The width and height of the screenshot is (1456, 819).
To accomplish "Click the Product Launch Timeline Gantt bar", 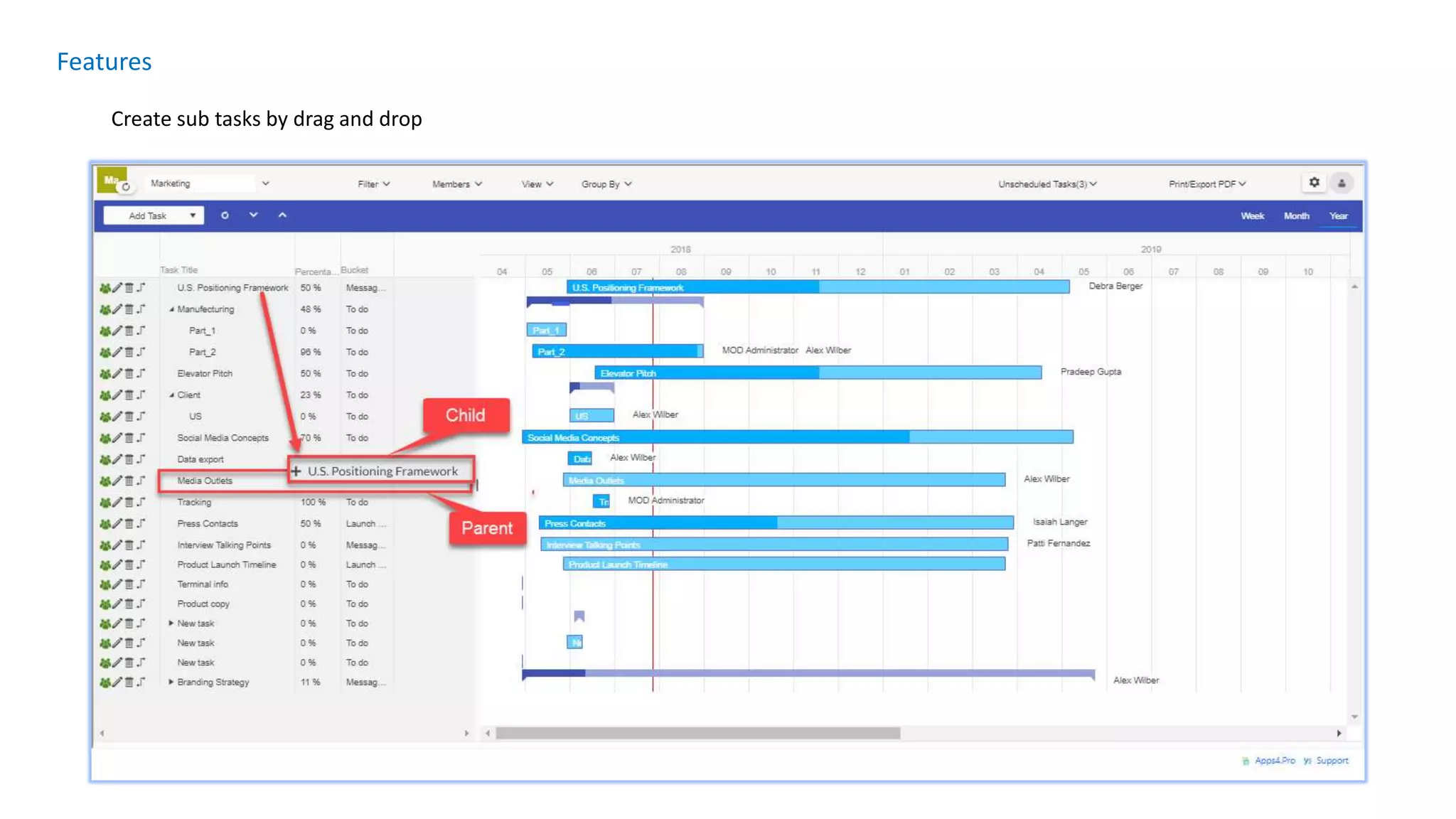I will pos(784,564).
